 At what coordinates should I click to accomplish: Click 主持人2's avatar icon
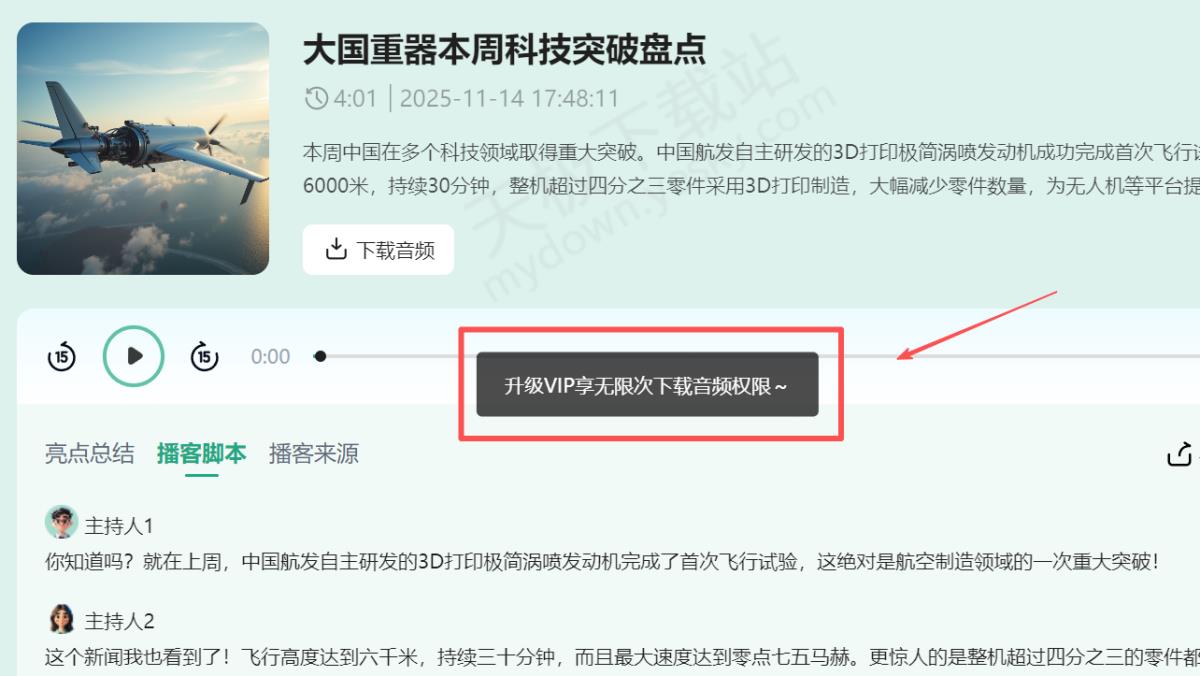tap(61, 618)
